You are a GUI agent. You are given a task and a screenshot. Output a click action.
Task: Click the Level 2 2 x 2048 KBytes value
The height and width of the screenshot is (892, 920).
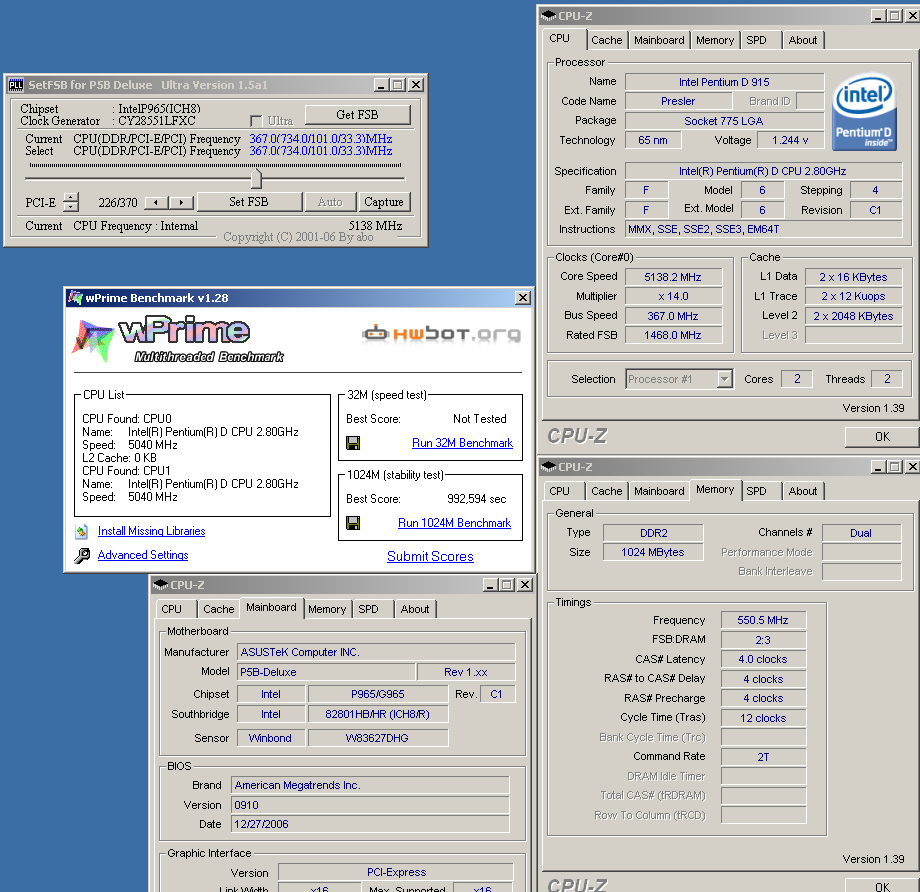pyautogui.click(x=853, y=316)
